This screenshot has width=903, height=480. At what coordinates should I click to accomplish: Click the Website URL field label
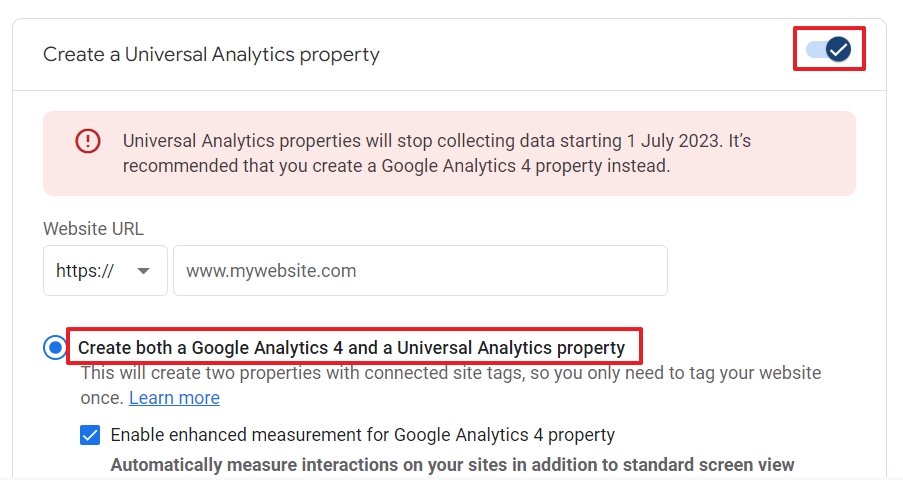(93, 229)
